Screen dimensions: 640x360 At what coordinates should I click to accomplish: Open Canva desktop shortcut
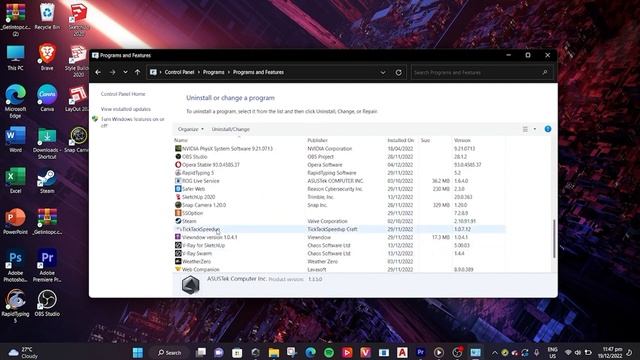[x=47, y=98]
